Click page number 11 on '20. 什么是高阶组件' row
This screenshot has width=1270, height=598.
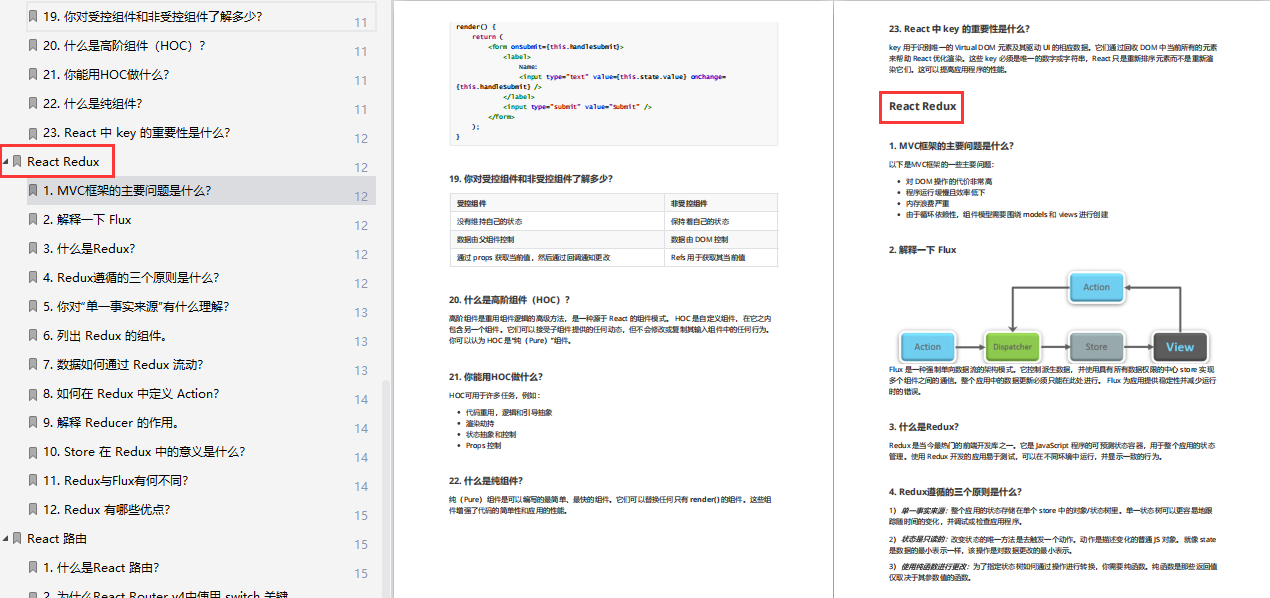point(361,51)
